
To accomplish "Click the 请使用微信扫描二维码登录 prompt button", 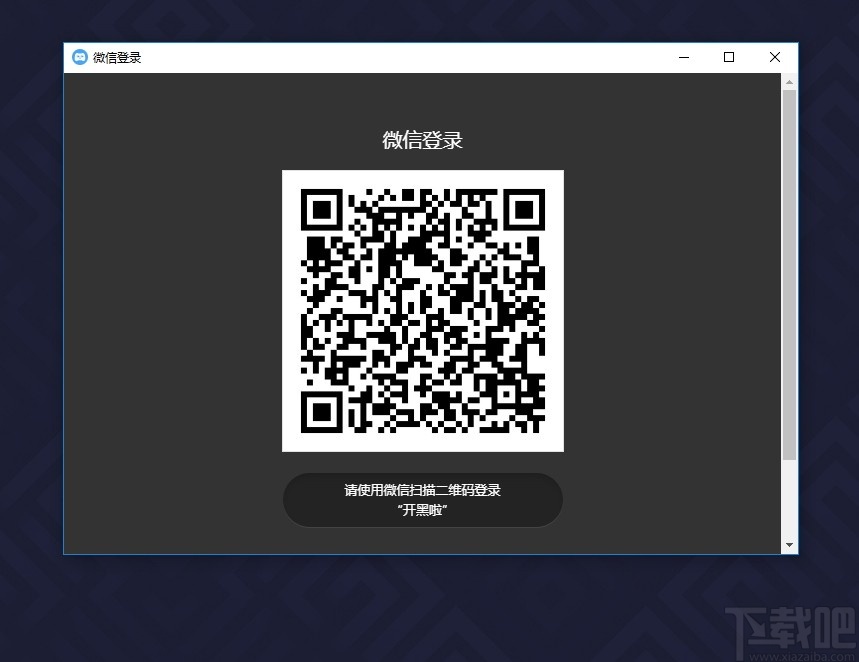I will (x=422, y=490).
